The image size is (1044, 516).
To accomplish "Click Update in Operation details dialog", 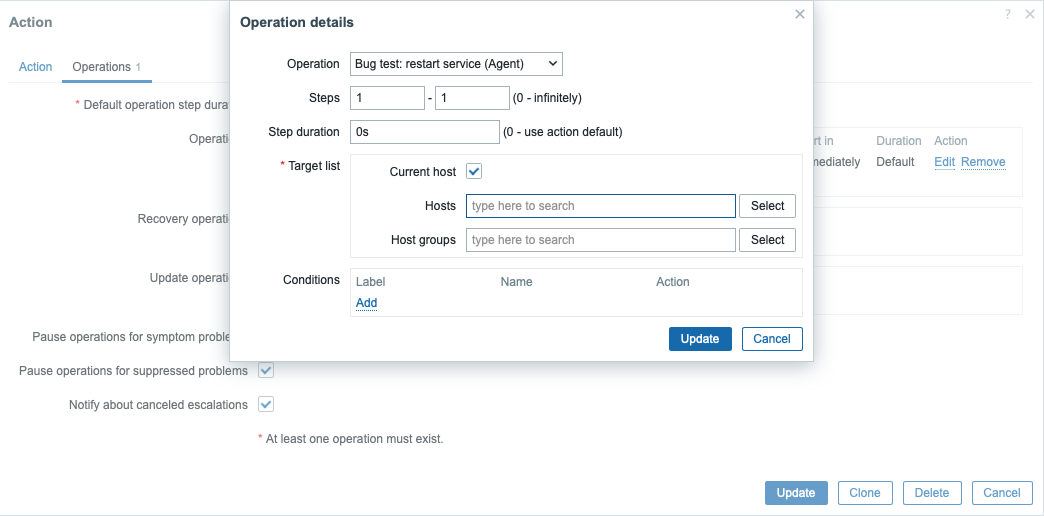I will [x=700, y=339].
